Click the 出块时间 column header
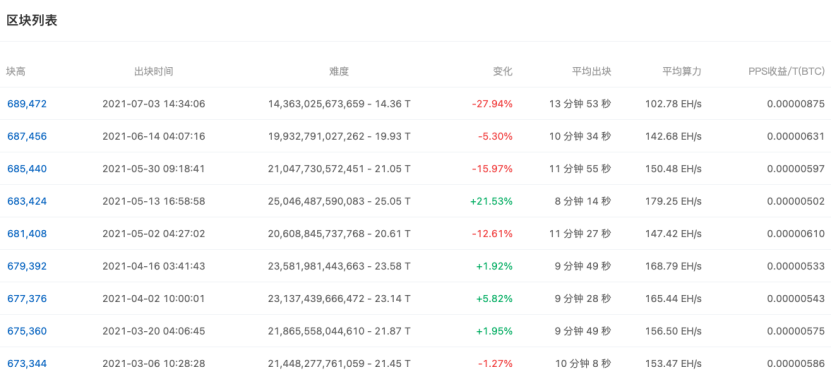831x379 pixels. 154,72
